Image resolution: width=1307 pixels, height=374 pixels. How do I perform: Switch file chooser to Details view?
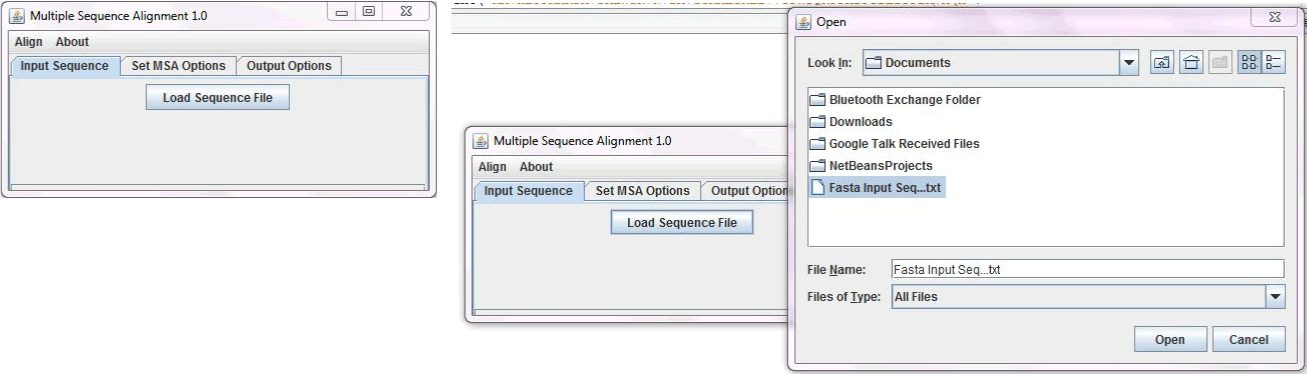point(1274,63)
